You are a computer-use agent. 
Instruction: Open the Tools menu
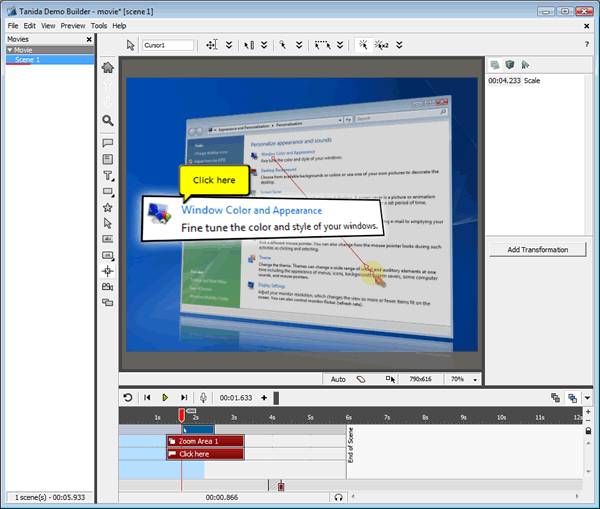[99, 26]
